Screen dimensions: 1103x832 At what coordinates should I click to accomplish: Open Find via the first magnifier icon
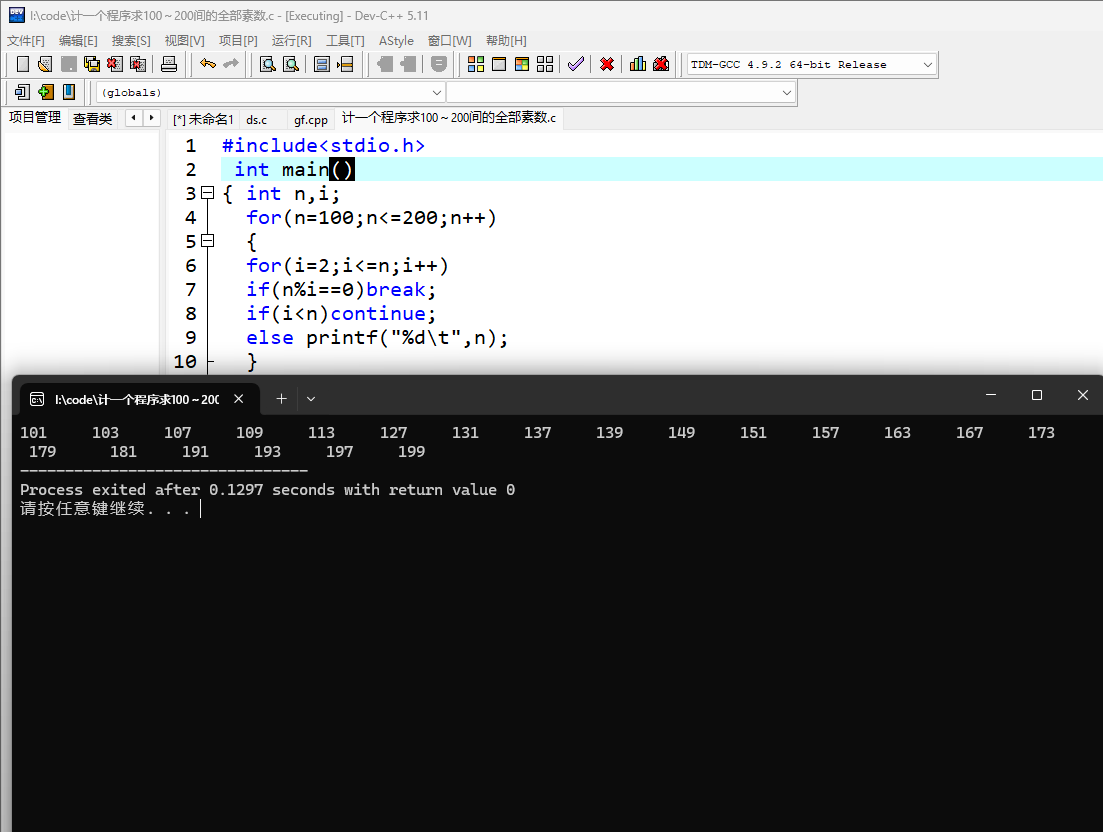(x=267, y=64)
